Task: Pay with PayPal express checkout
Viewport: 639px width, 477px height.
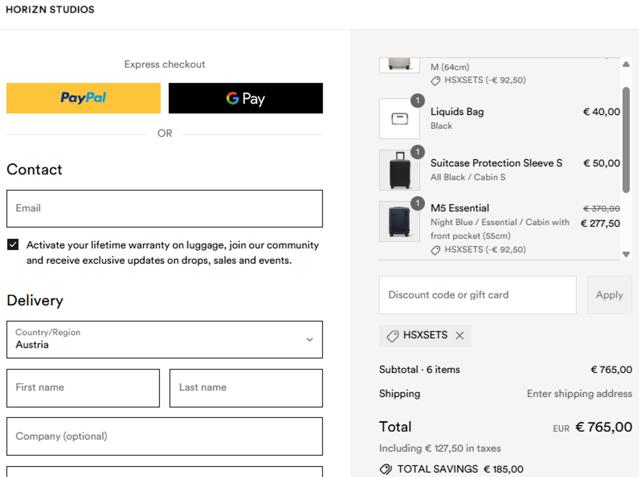Action: (84, 98)
